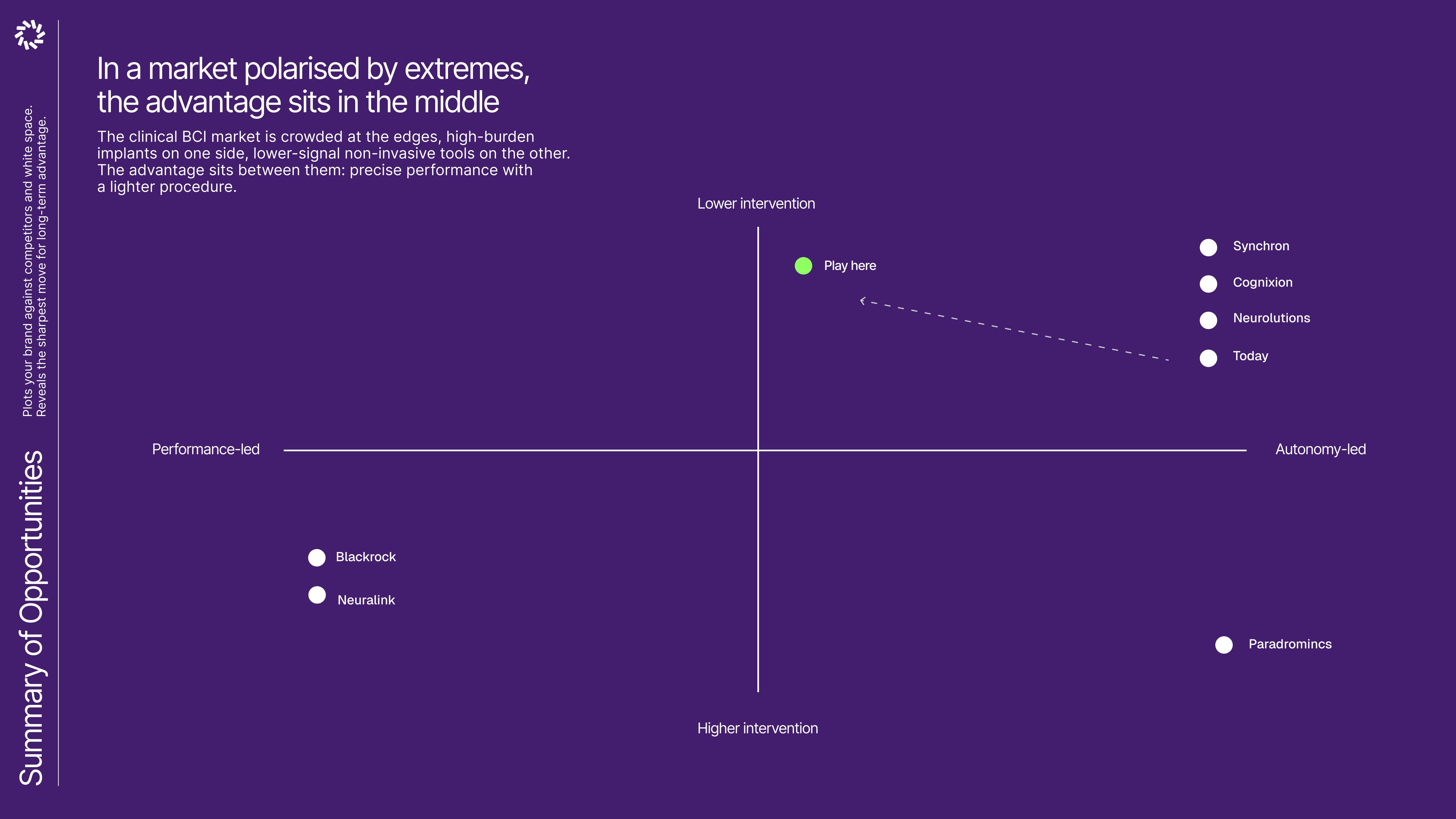Click the Neurolutions marker dot

tap(1208, 320)
